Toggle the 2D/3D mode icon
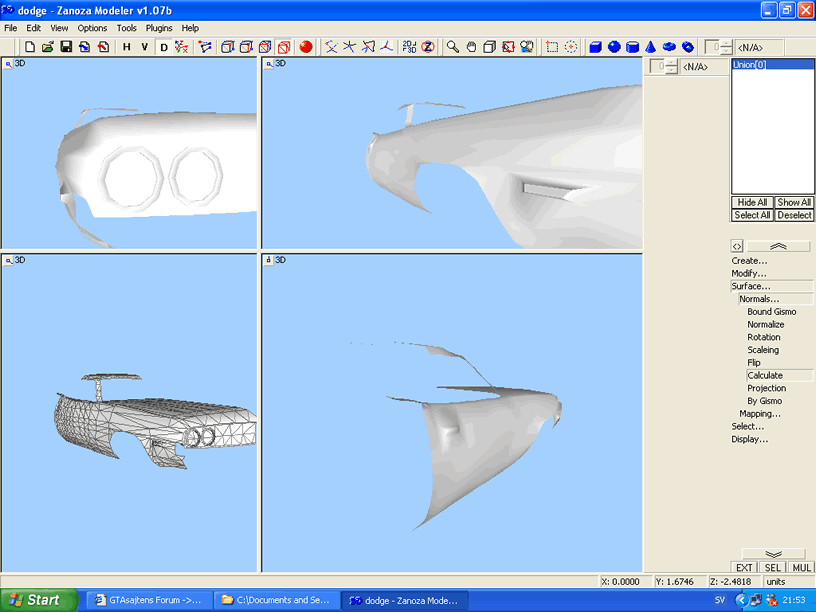Screen dimensions: 816x612 pos(409,47)
